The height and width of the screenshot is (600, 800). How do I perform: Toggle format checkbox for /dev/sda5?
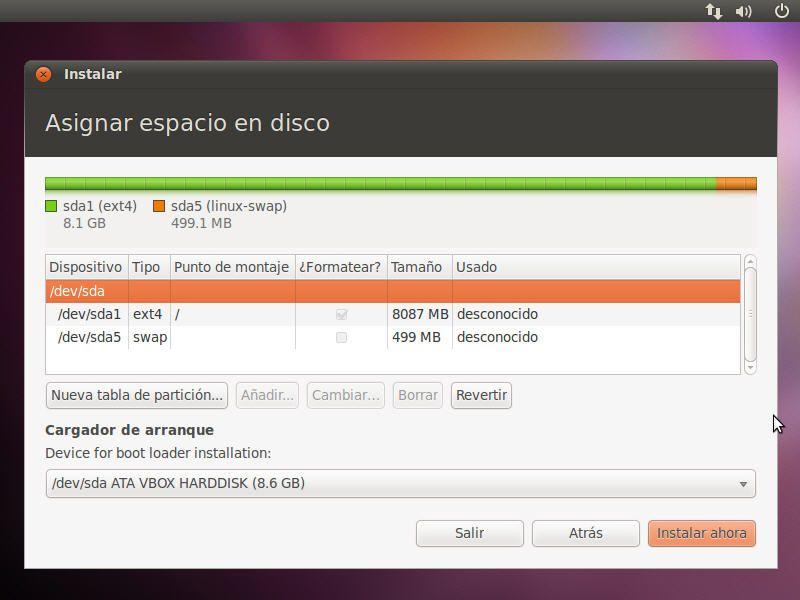[341, 337]
